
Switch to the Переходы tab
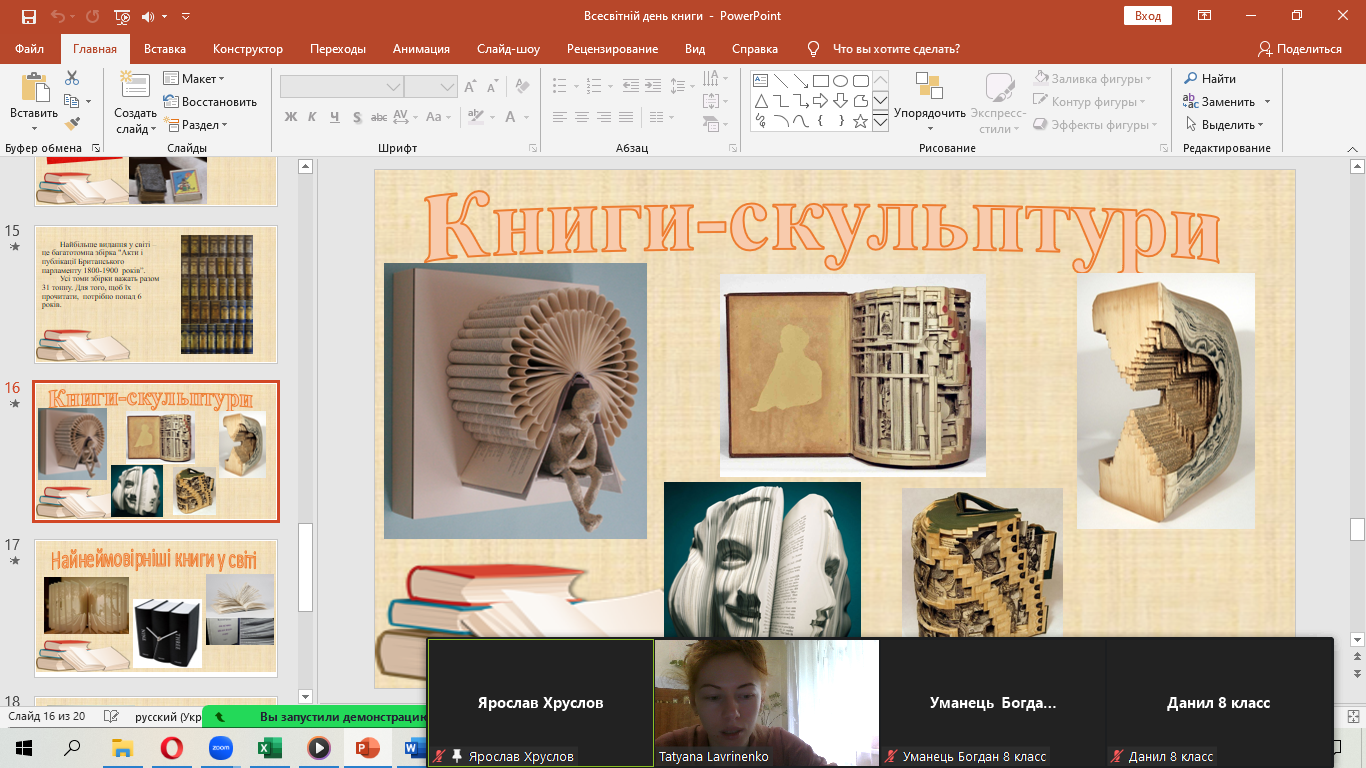pos(338,48)
